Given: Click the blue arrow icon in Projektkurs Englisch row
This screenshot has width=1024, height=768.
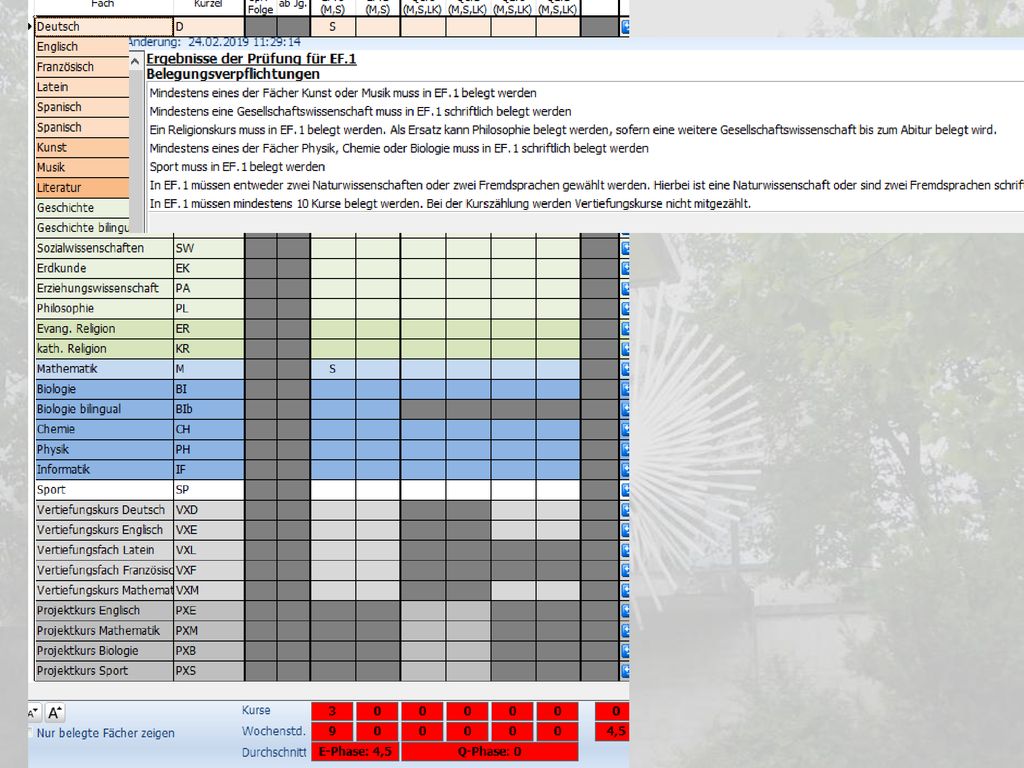Looking at the screenshot, I should coord(625,611).
